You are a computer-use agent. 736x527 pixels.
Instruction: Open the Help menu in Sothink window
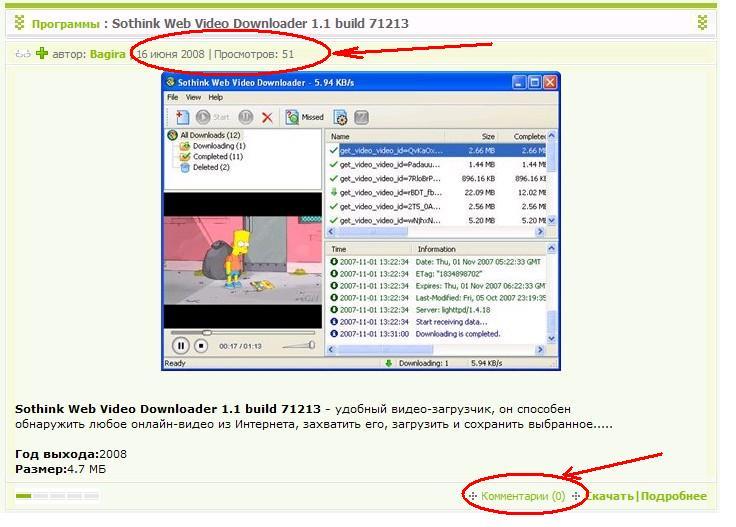click(215, 97)
